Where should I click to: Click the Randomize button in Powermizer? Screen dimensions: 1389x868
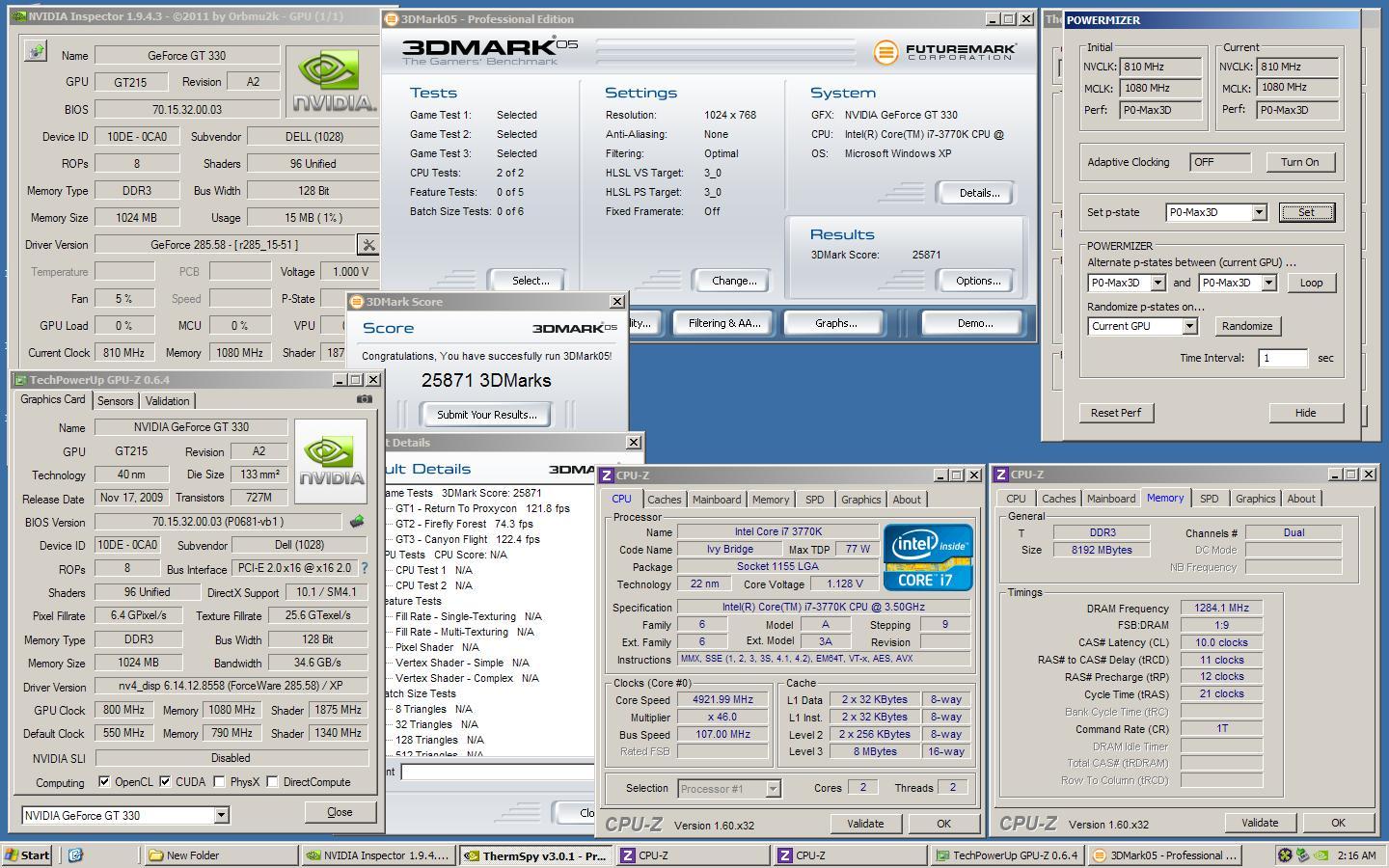(x=1247, y=326)
